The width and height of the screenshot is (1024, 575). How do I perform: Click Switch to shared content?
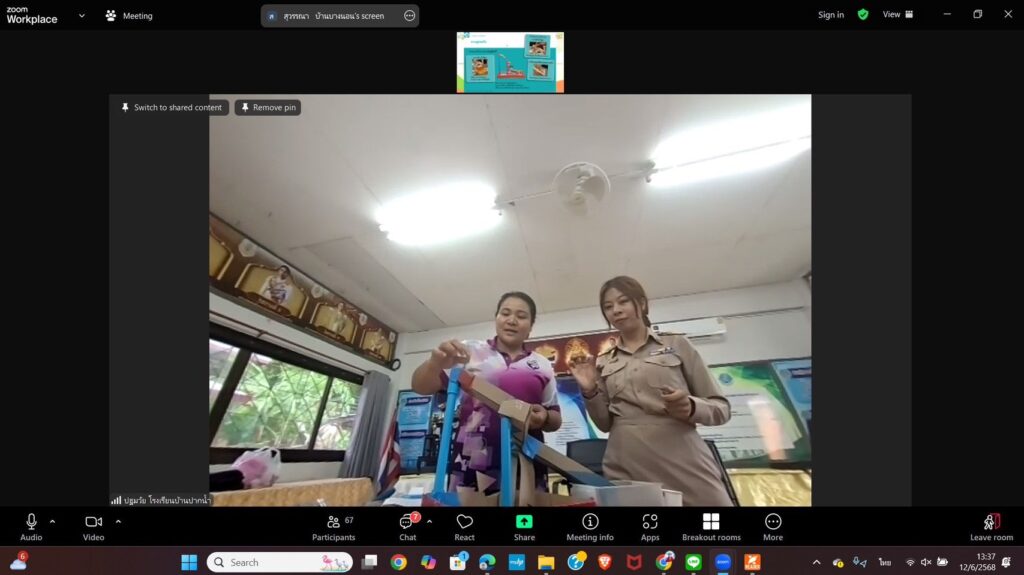(172, 107)
